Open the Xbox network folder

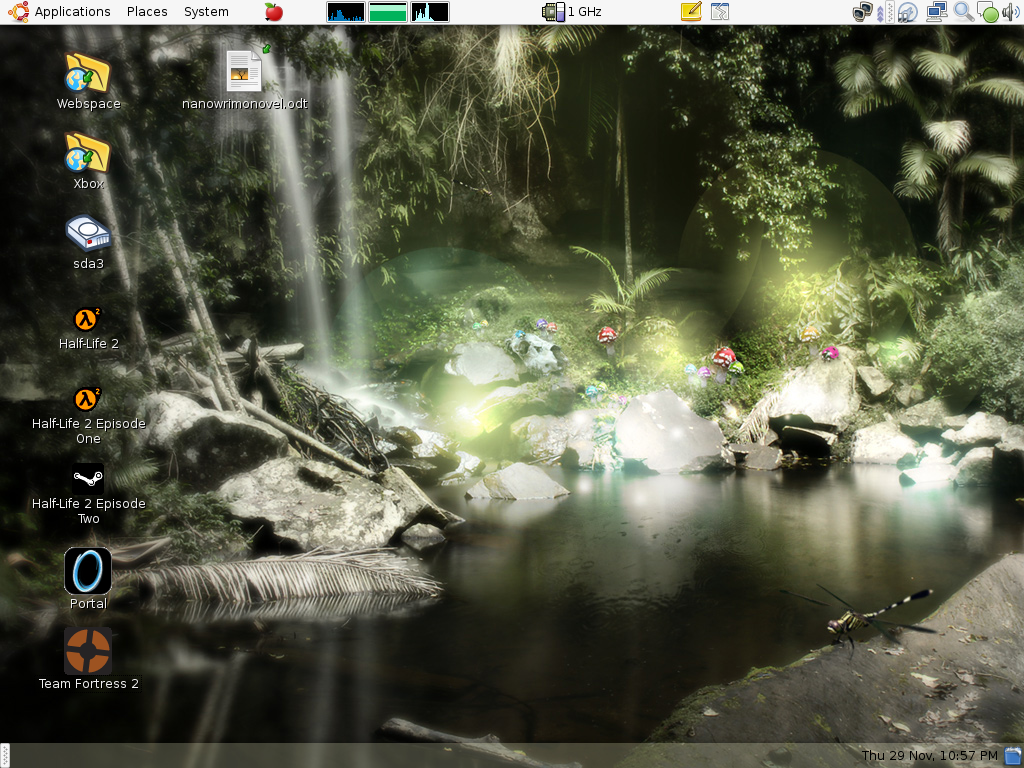click(x=88, y=153)
